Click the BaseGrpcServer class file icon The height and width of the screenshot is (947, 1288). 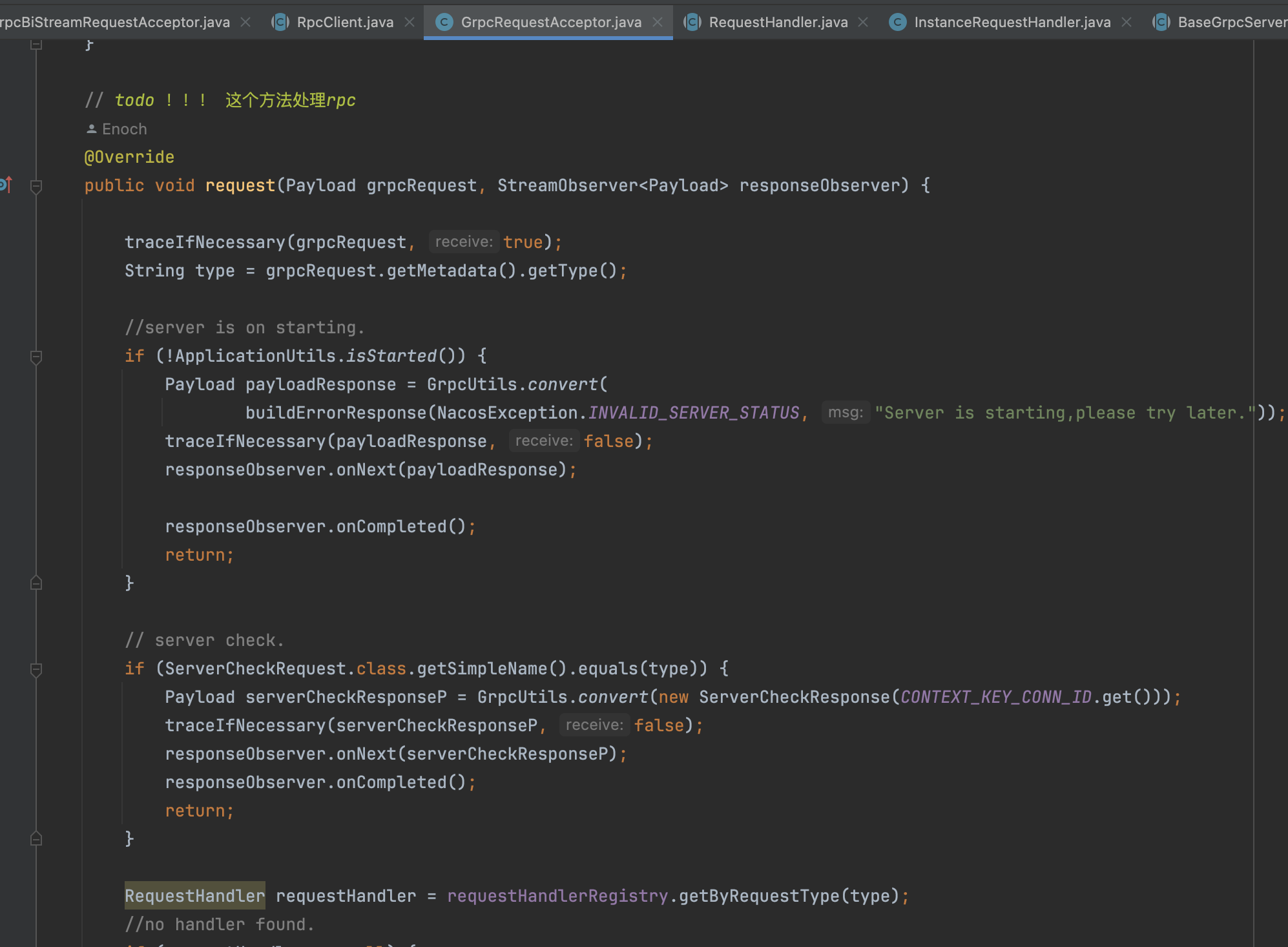click(1161, 22)
